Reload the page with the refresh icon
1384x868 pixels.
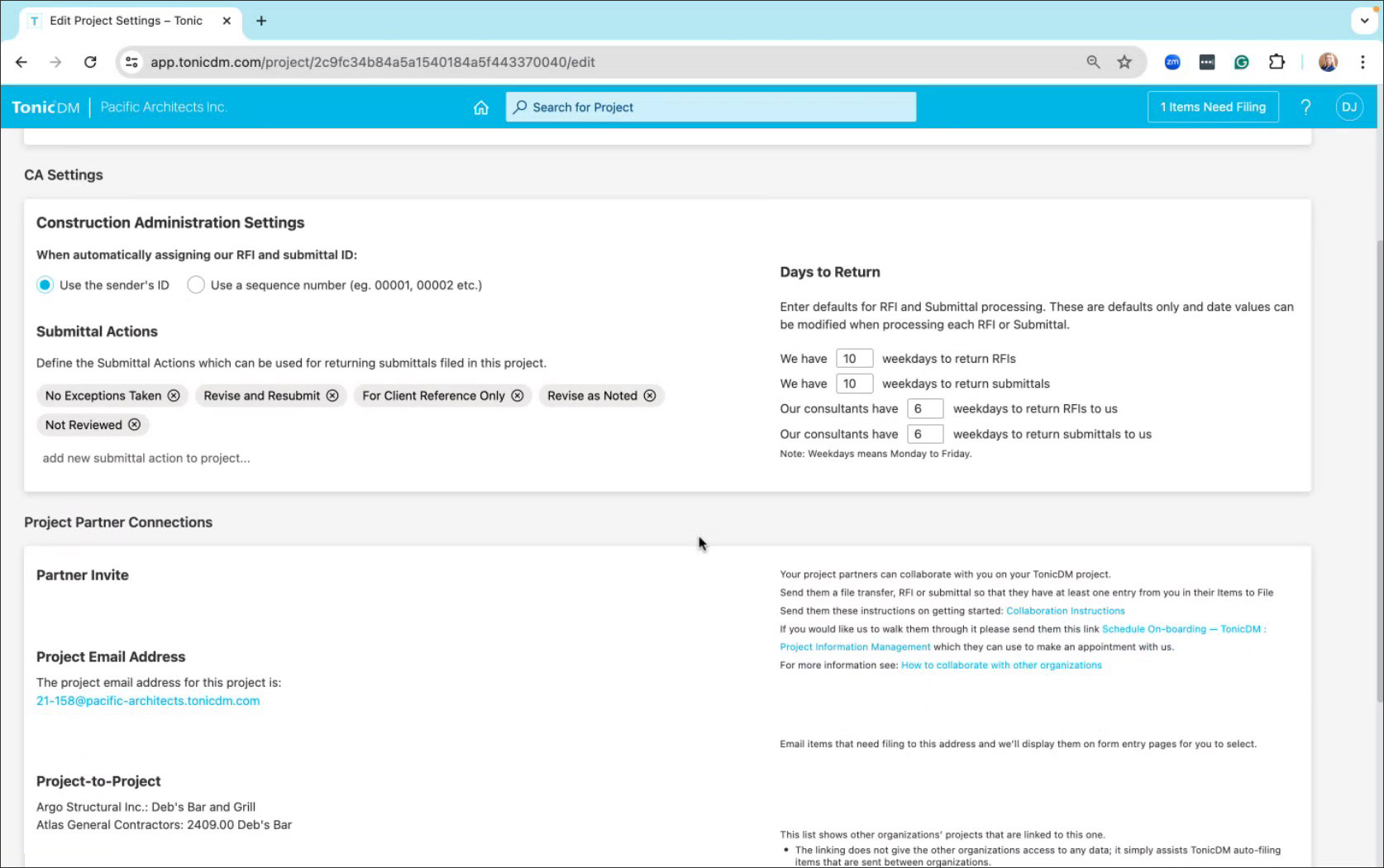click(x=90, y=62)
